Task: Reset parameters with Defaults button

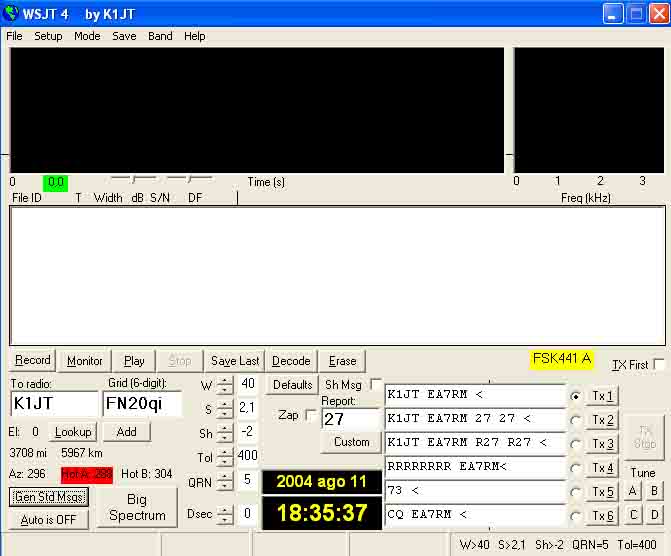Action: pyautogui.click(x=293, y=384)
